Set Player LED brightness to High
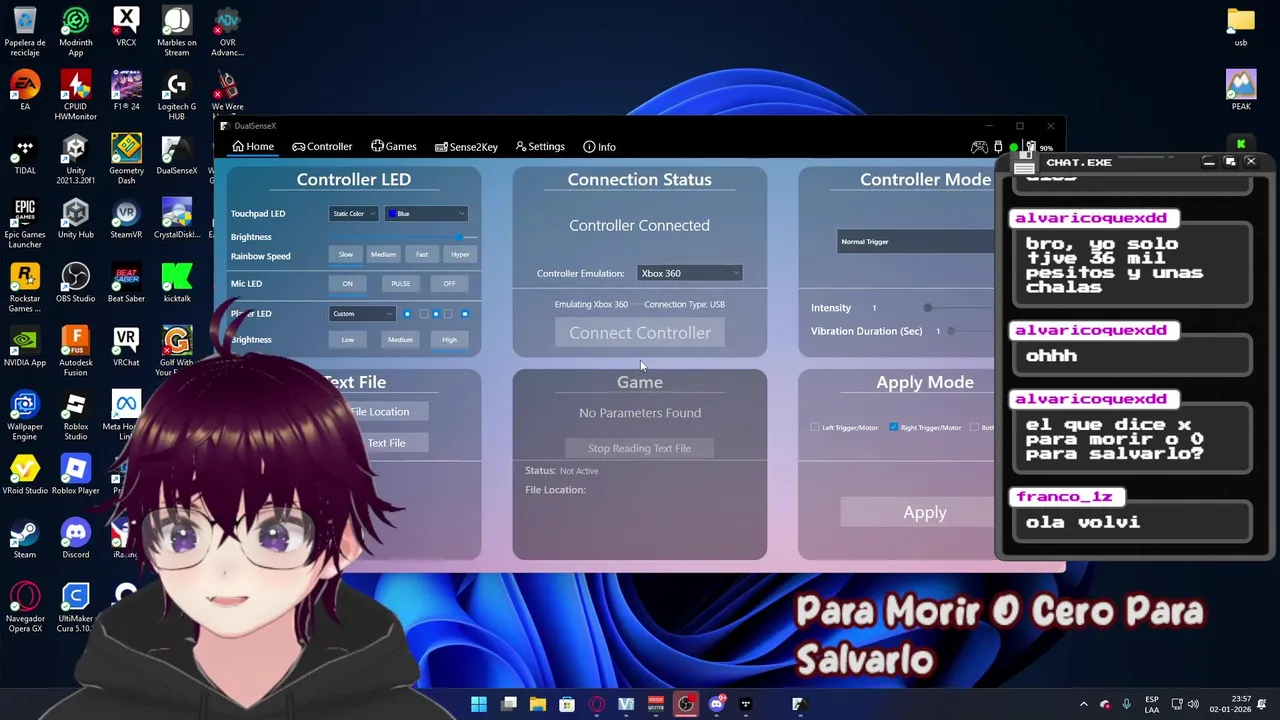 (x=449, y=339)
